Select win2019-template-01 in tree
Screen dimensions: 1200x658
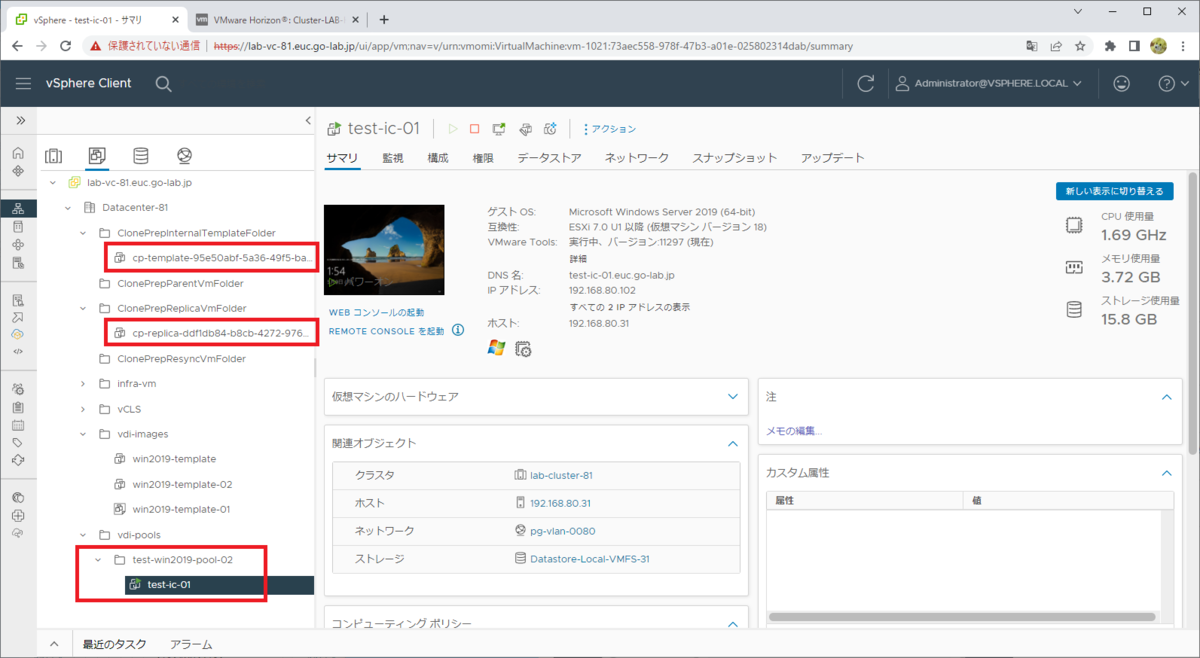click(x=181, y=509)
